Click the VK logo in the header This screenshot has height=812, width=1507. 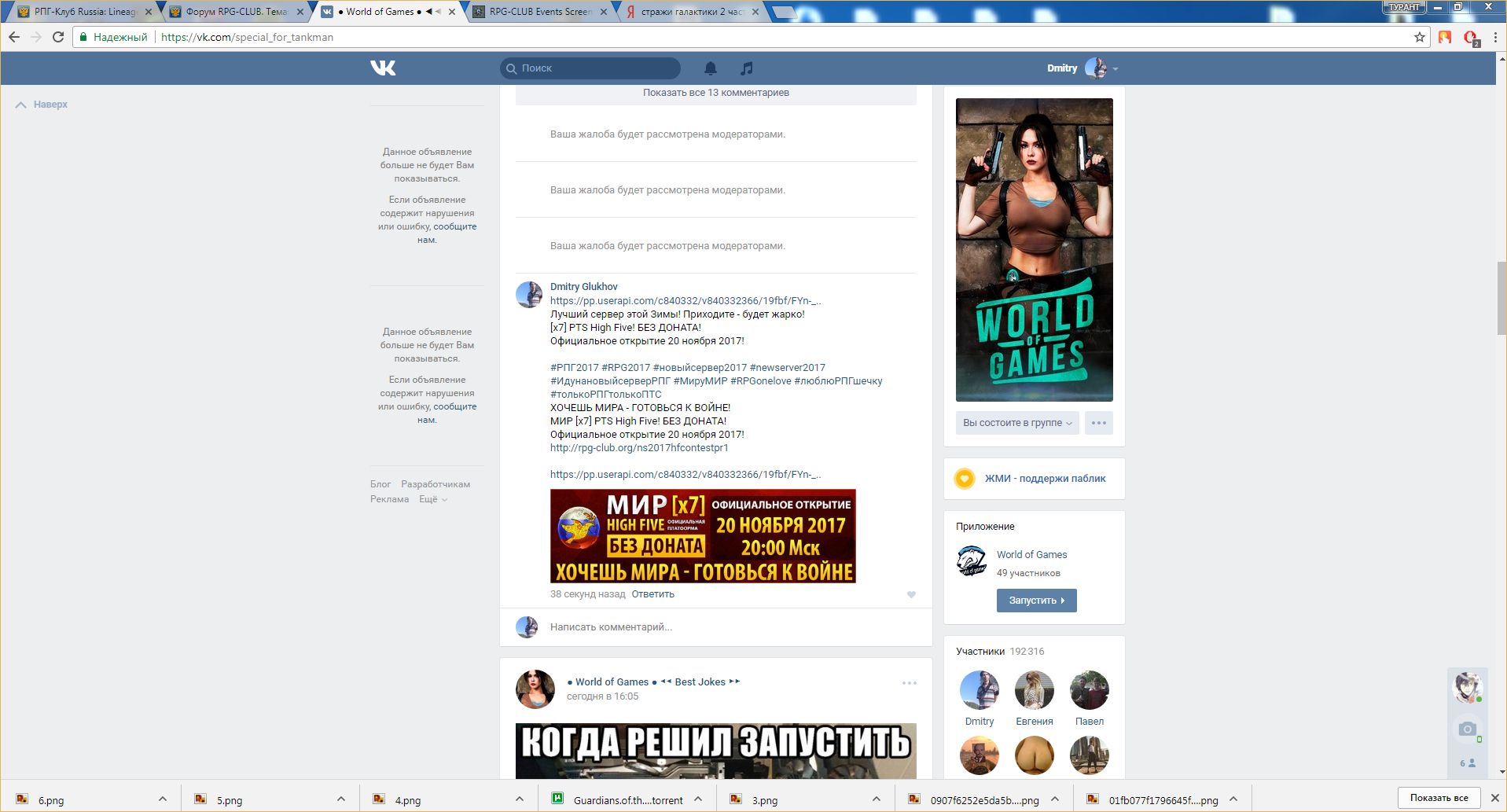pos(383,68)
